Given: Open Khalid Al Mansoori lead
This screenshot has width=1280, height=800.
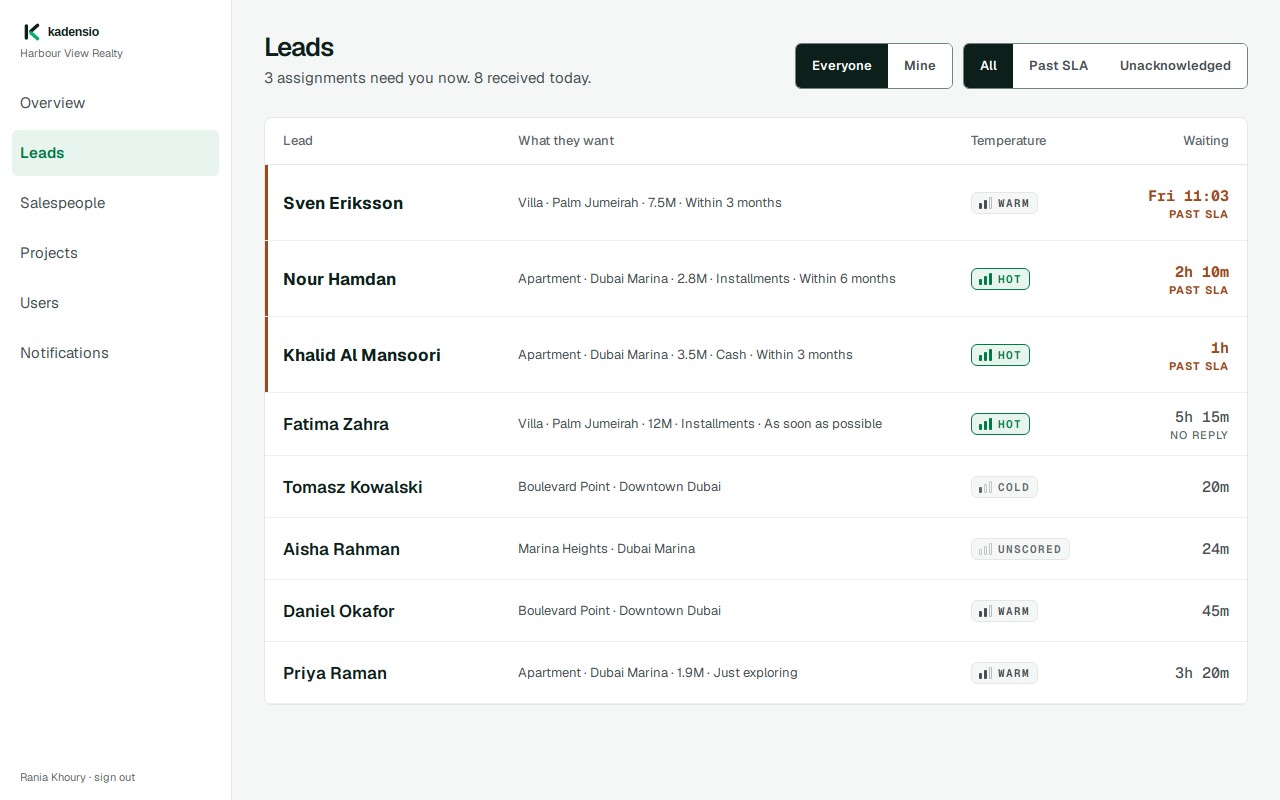Looking at the screenshot, I should click(756, 355).
